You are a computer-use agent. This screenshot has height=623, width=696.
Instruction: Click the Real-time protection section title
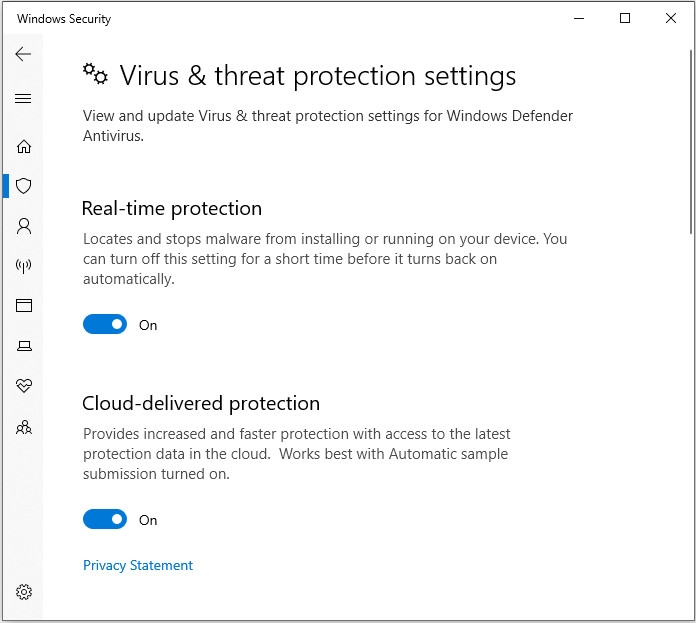tap(172, 209)
